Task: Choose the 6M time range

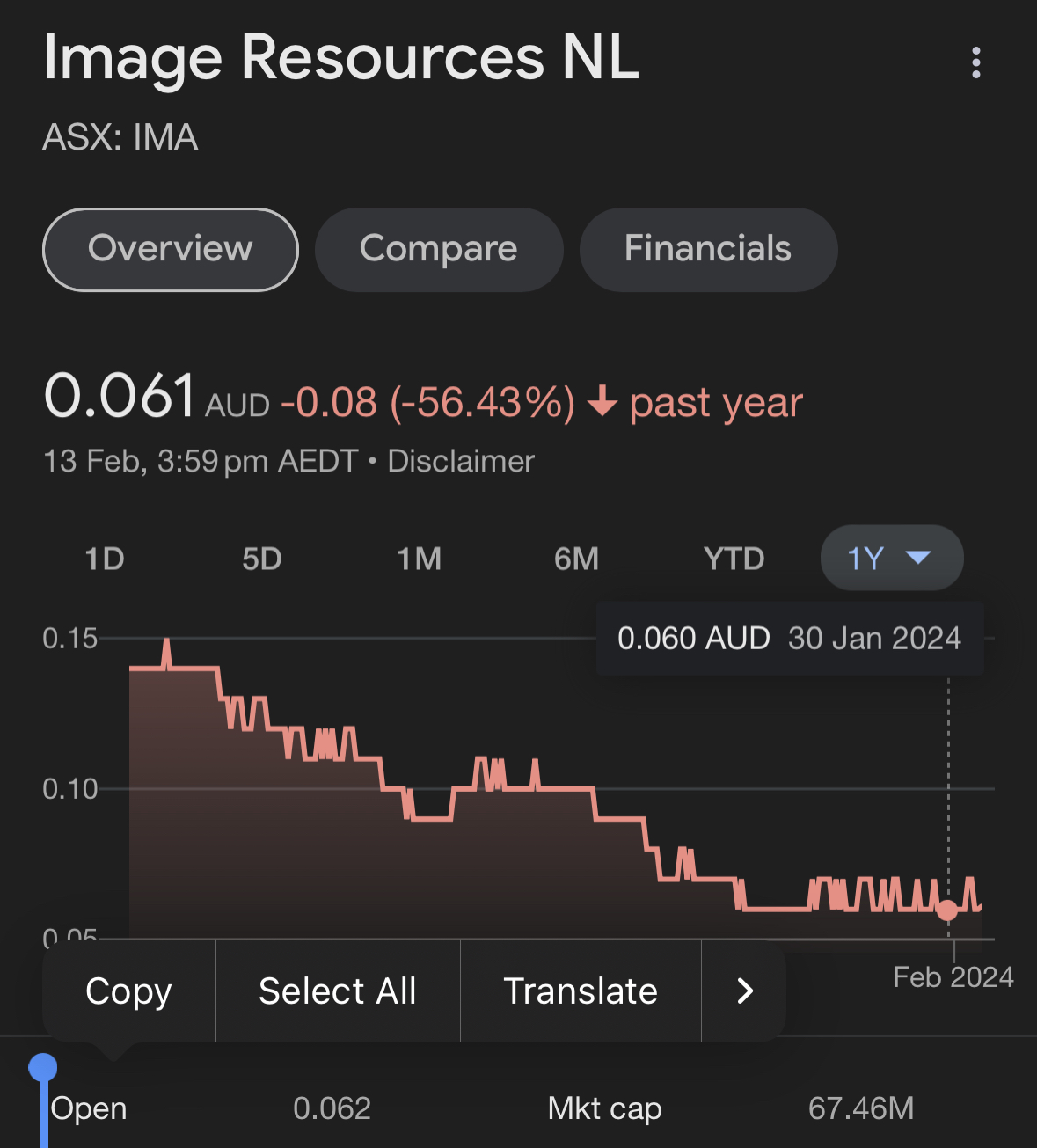Action: point(577,559)
